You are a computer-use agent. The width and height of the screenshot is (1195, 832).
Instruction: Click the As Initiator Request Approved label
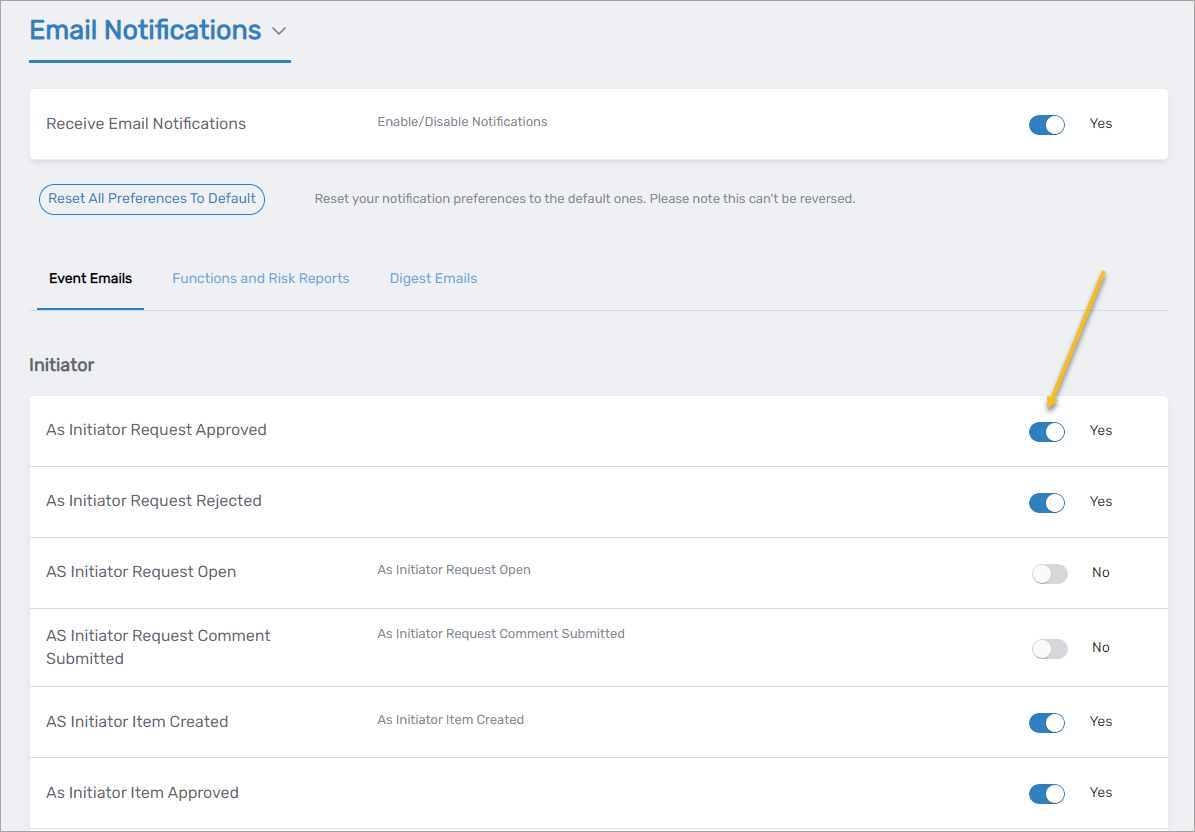pos(156,430)
